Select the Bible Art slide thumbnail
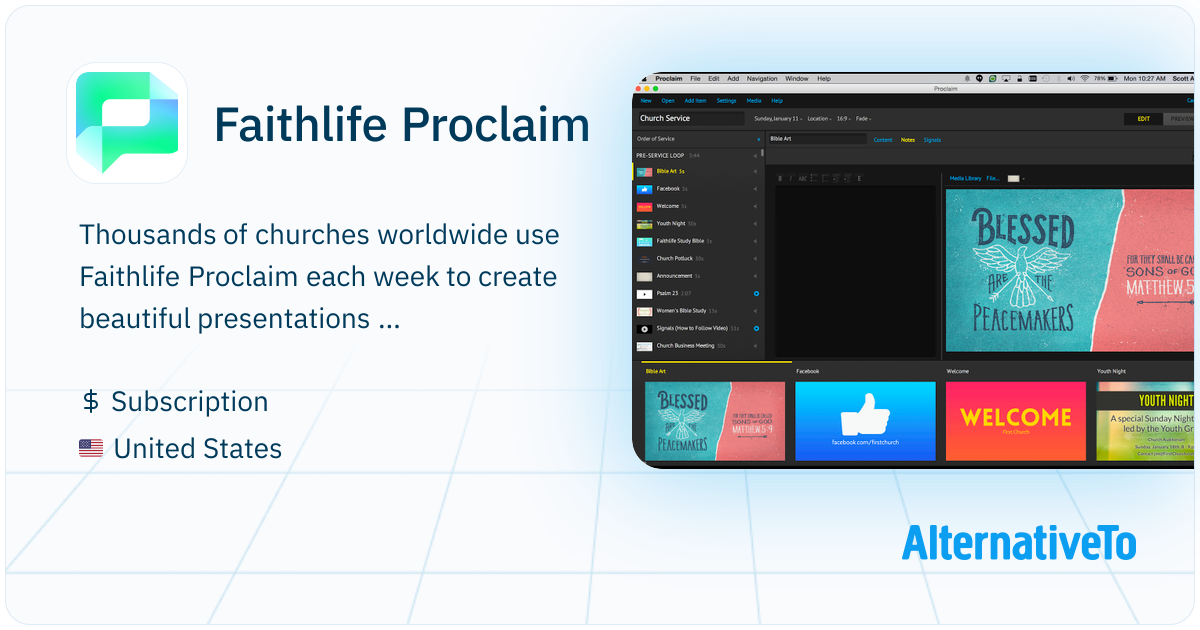1200x630 pixels. pos(715,420)
